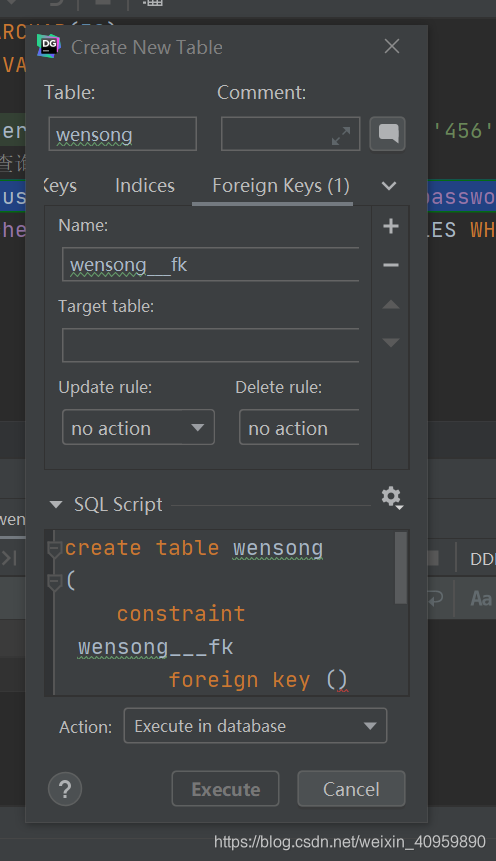Open the Action Execute in database dropdown
This screenshot has height=861, width=496.
pos(255,726)
